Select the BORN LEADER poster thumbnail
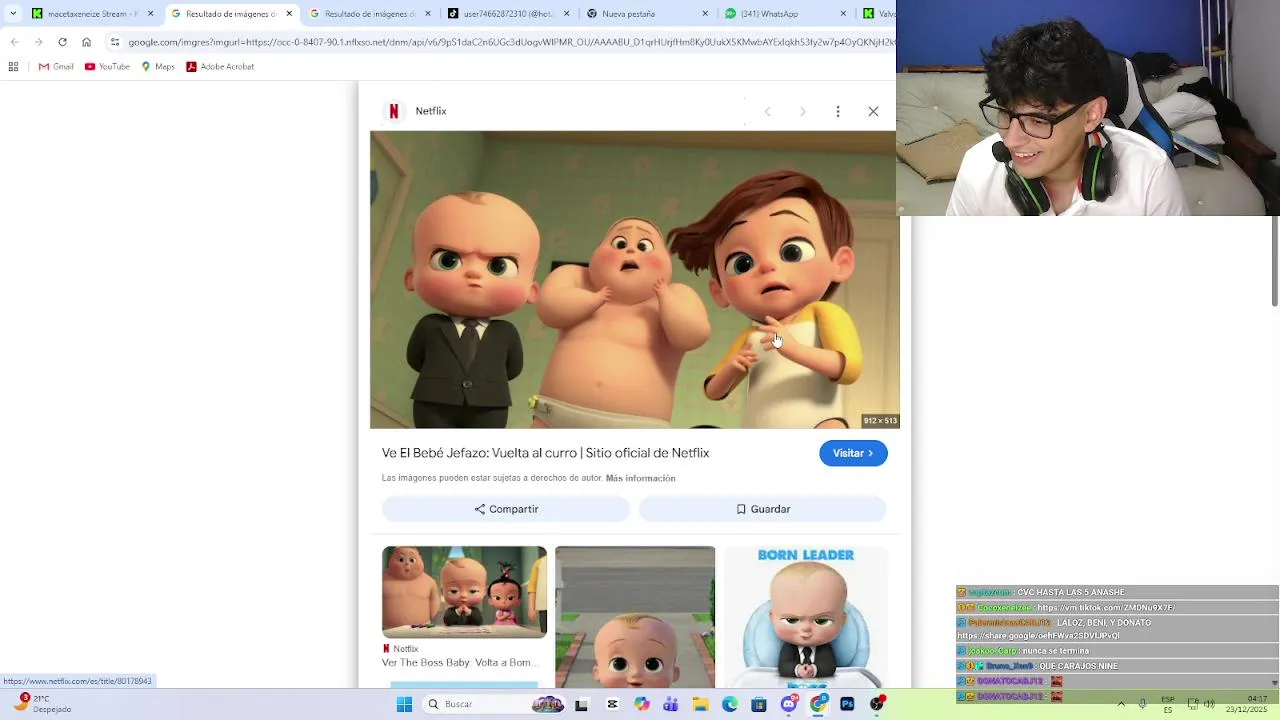 (x=806, y=617)
